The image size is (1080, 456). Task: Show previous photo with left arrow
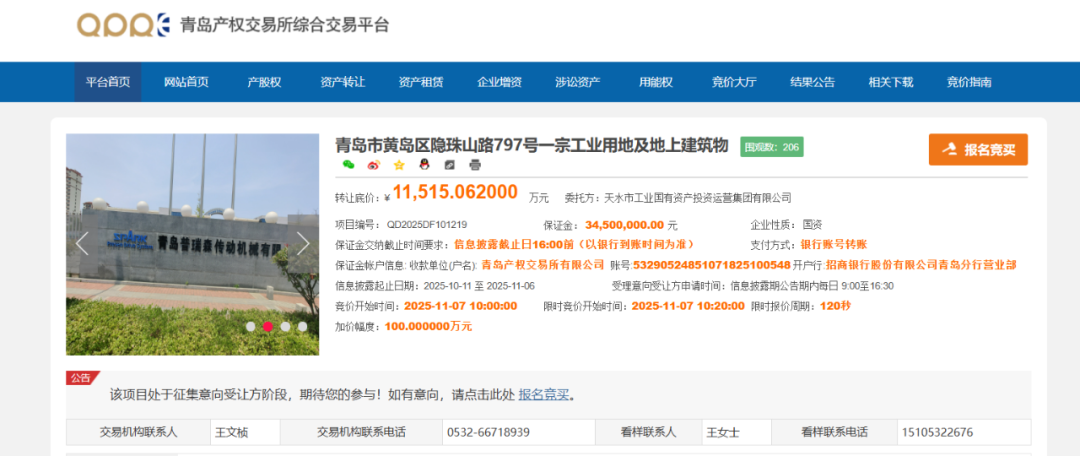[83, 243]
